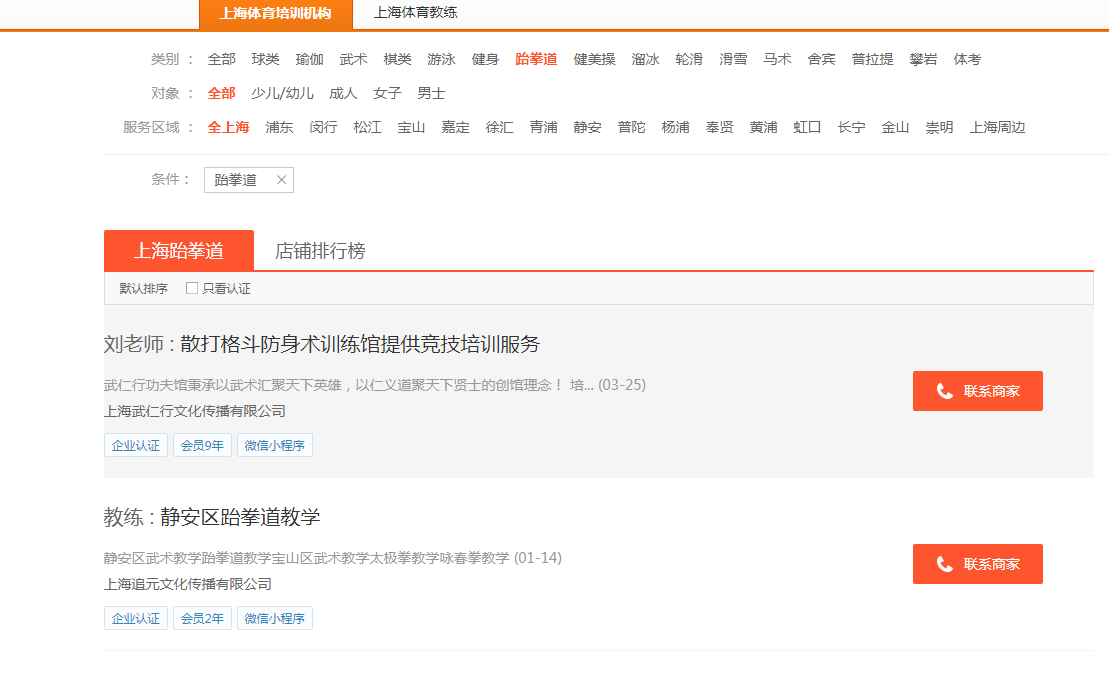Filter audience by 少儿/幼儿
The height and width of the screenshot is (680, 1109).
(282, 93)
